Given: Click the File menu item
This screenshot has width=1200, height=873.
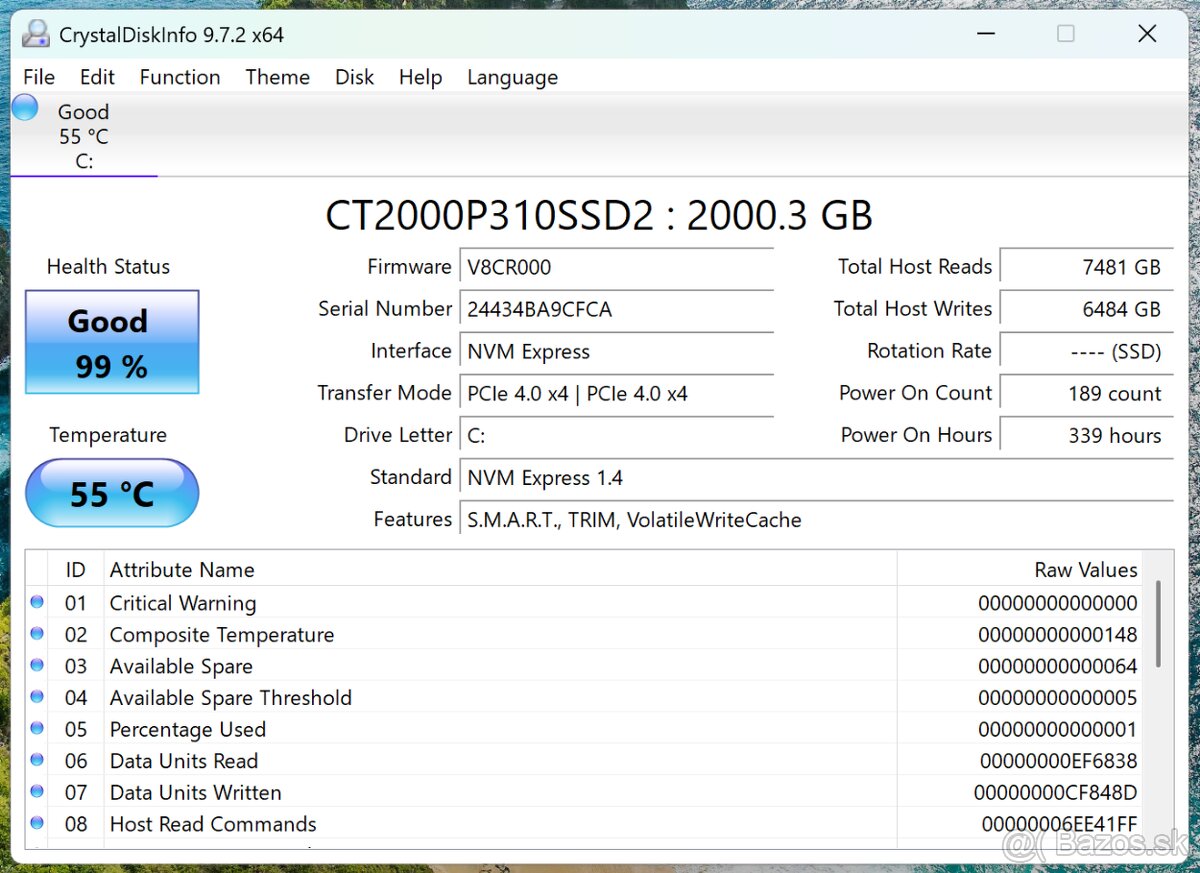Looking at the screenshot, I should [38, 77].
